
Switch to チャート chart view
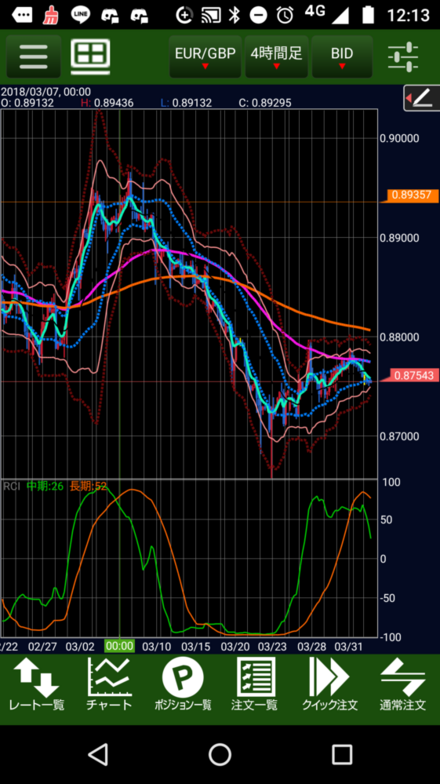110,685
